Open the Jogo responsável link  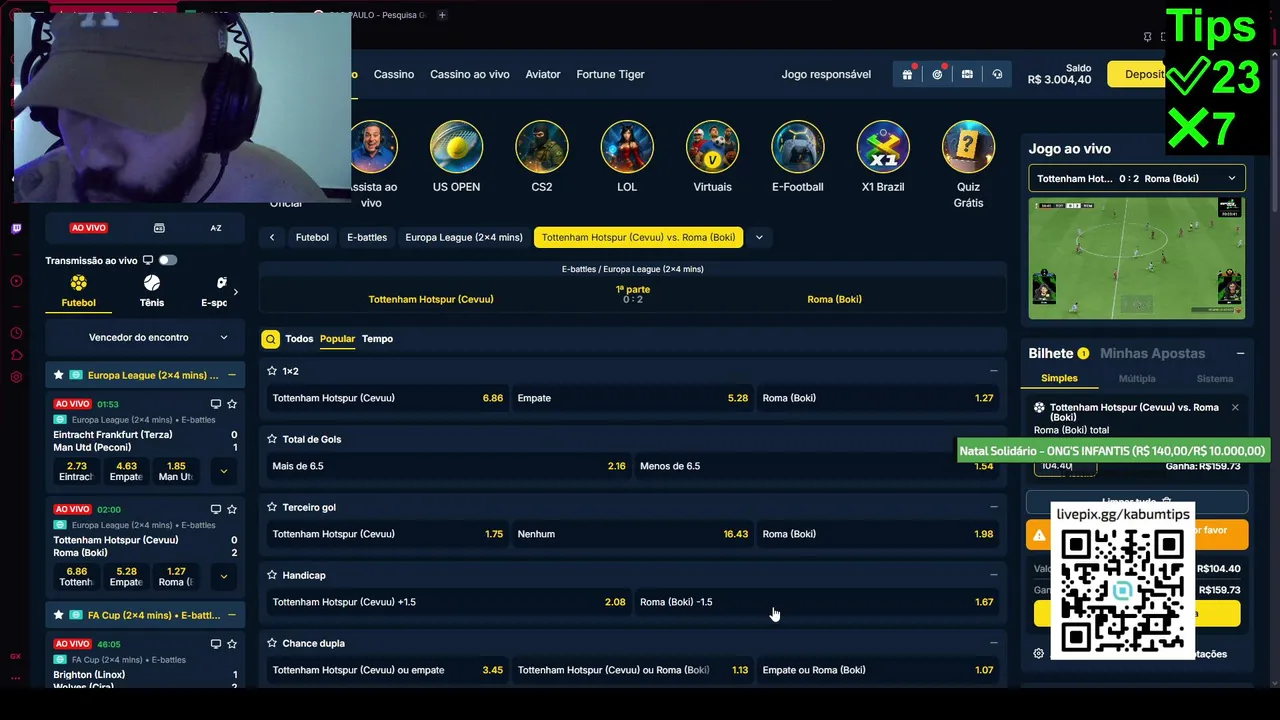click(x=826, y=74)
